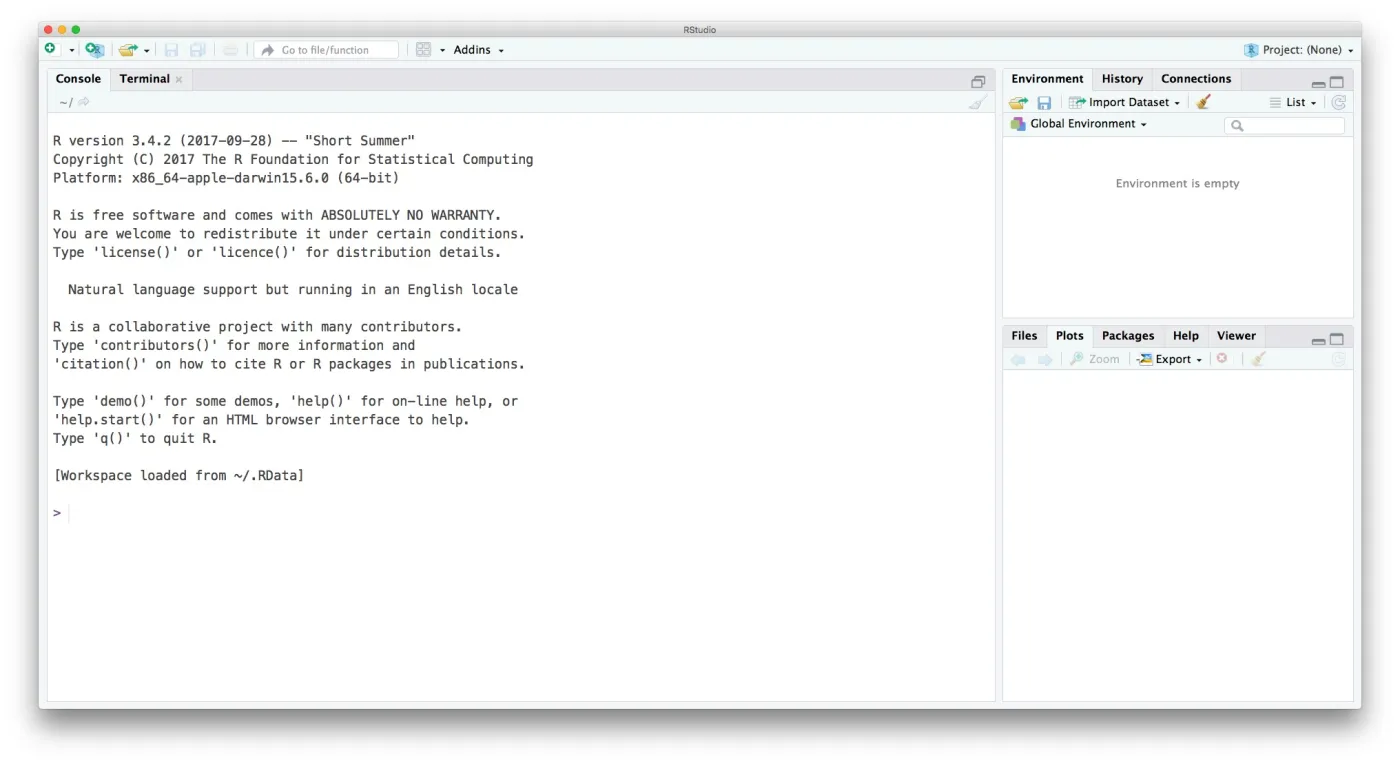This screenshot has height=764, width=1400.
Task: Click the workspace panes grid icon
Action: point(423,49)
